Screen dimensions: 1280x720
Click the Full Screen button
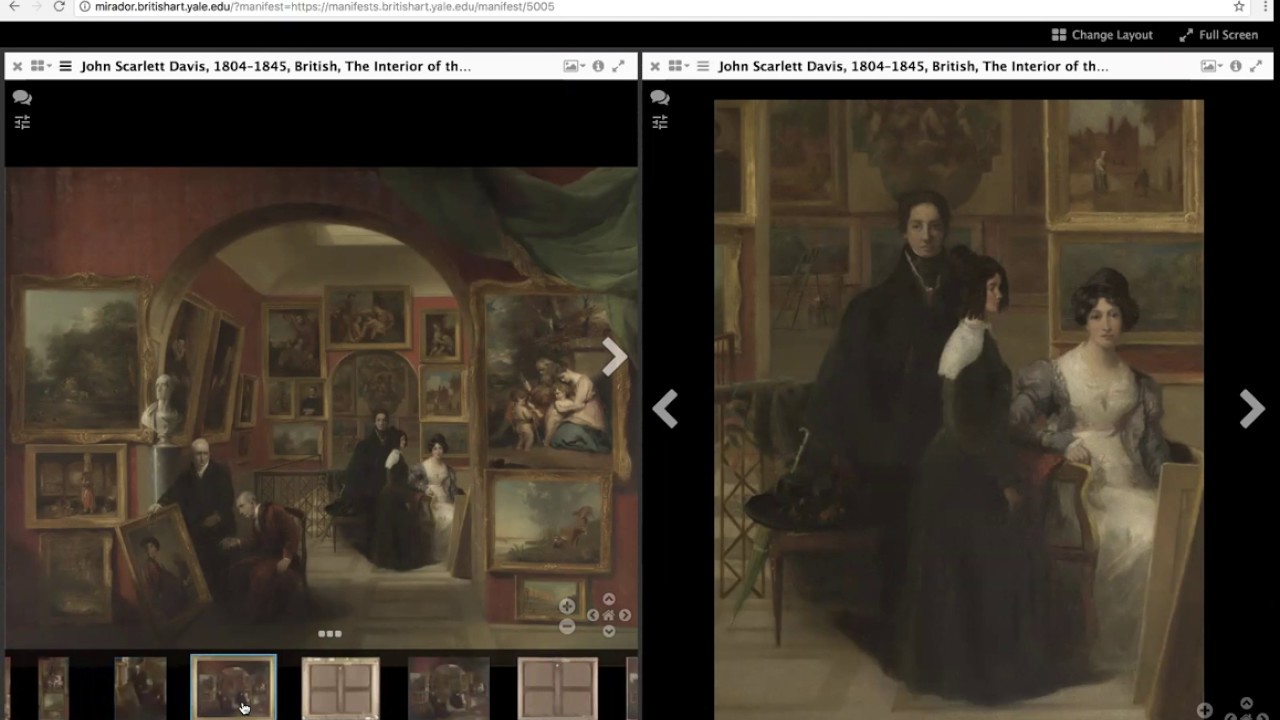pos(1218,35)
